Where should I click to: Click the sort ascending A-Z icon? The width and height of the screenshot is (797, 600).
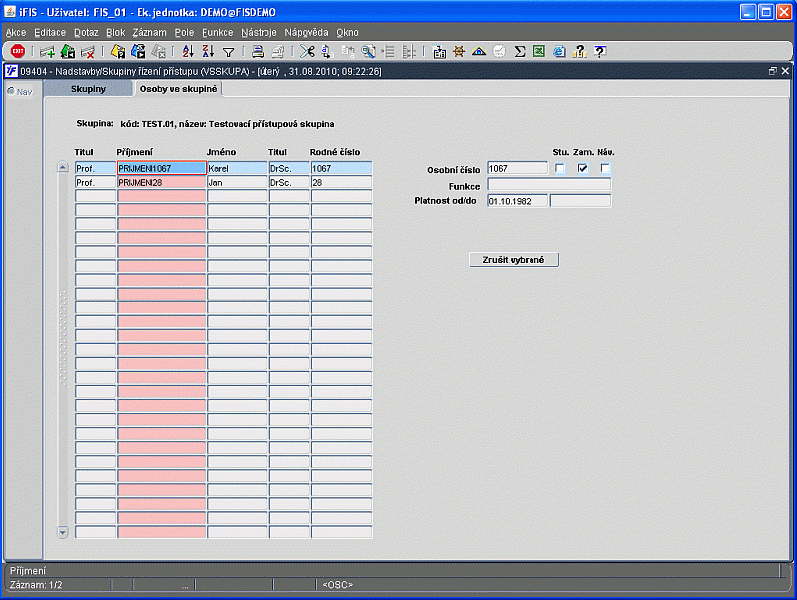pos(188,51)
